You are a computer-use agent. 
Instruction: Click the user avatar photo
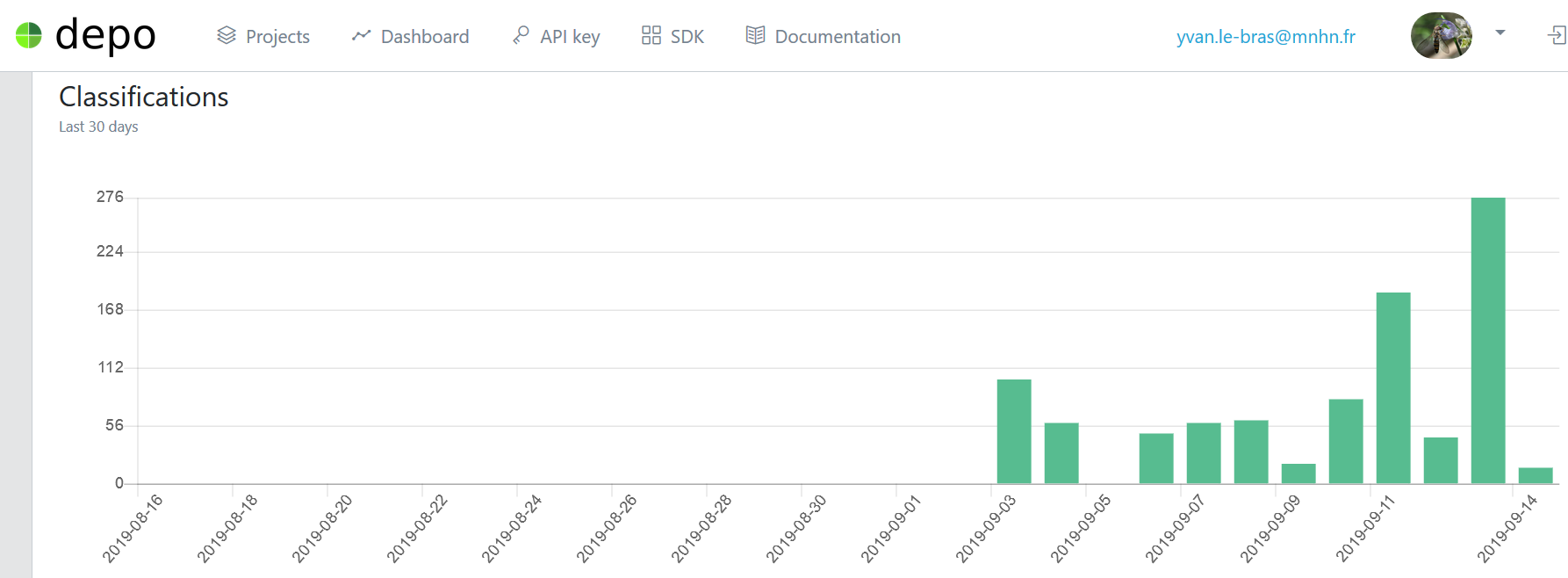point(1442,36)
